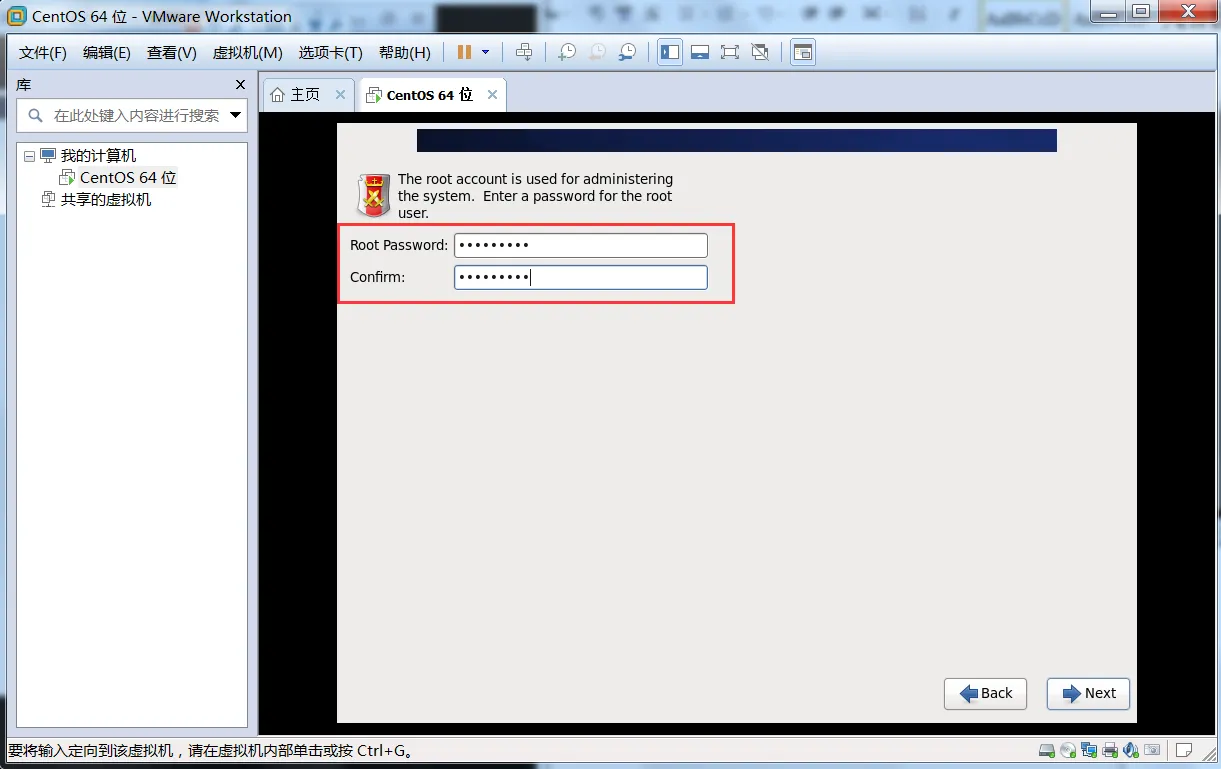Open the 编辑(E) menu
This screenshot has height=769, width=1221.
[x=107, y=53]
